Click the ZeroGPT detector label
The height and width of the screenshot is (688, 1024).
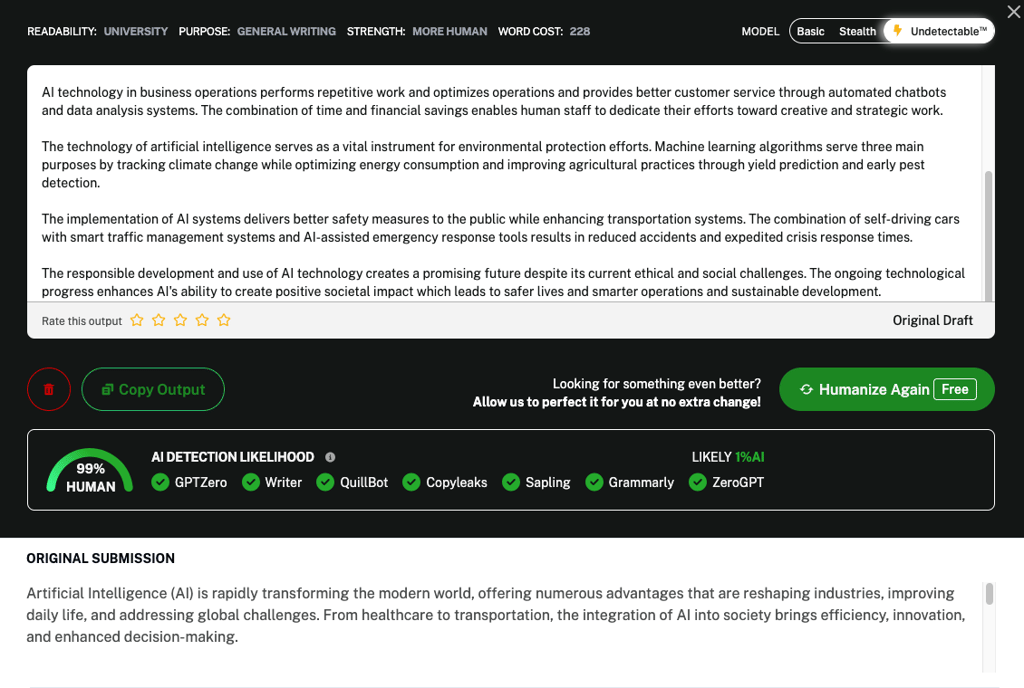pos(737,482)
